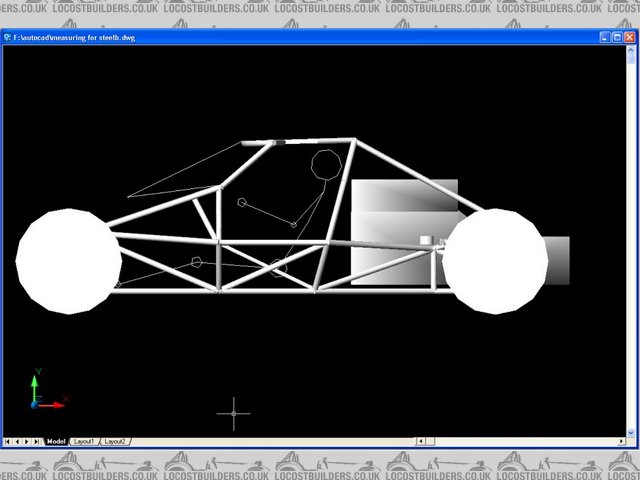Screen dimensions: 640x480
Task: Click the next layout tab arrow
Action: pos(29,441)
